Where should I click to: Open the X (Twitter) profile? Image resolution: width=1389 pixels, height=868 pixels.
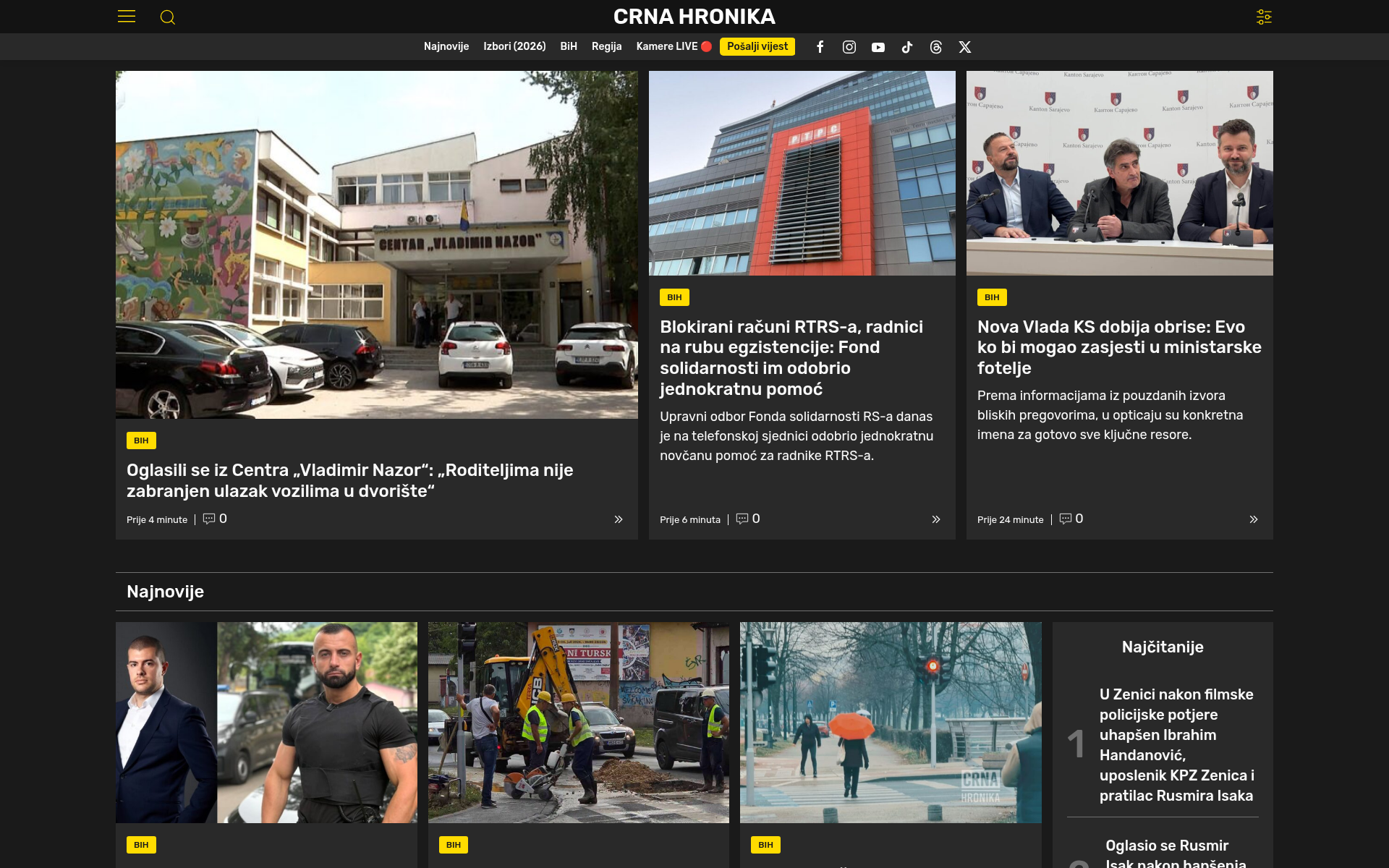tap(965, 47)
